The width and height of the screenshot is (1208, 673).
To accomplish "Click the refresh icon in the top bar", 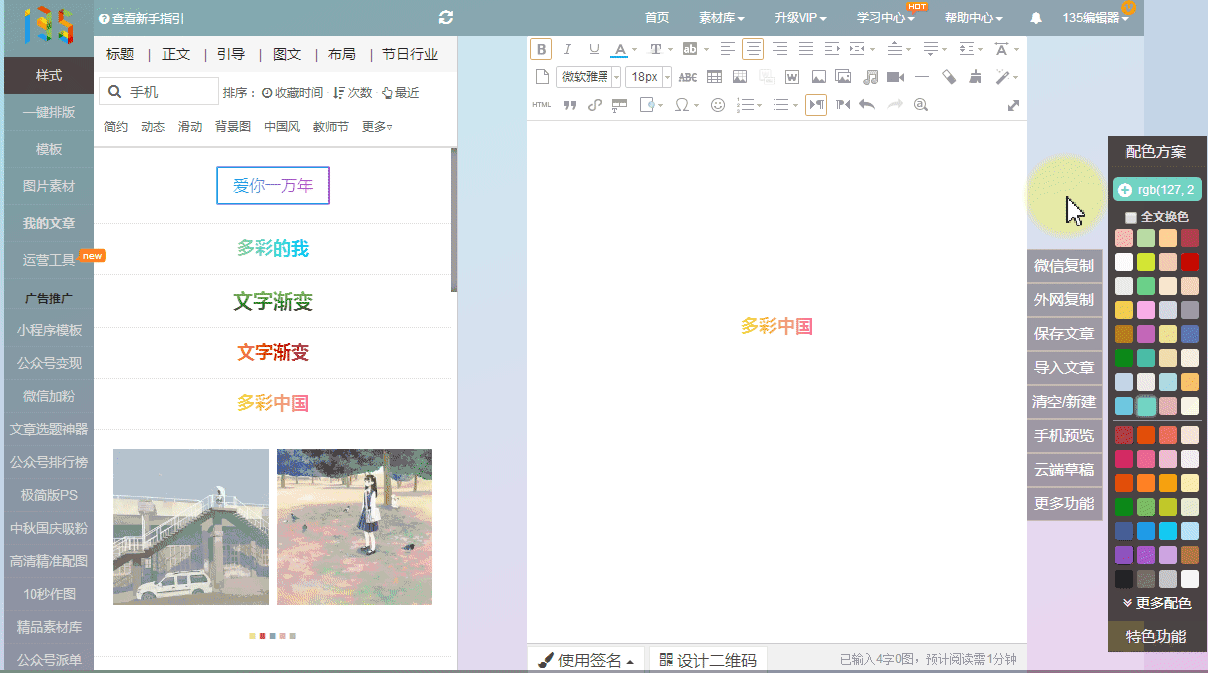I will pyautogui.click(x=446, y=18).
